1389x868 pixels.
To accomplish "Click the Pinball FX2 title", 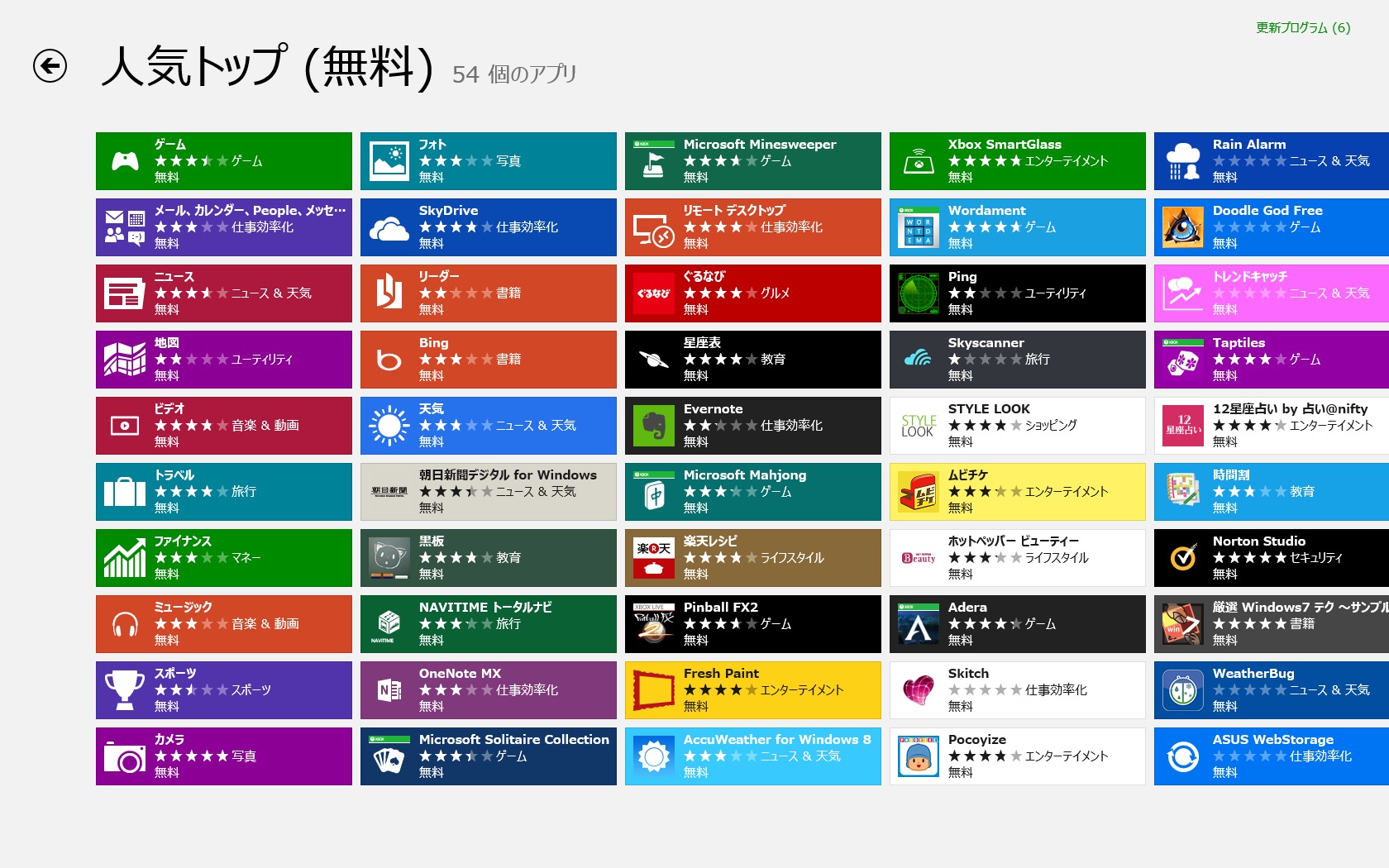I will [x=721, y=608].
